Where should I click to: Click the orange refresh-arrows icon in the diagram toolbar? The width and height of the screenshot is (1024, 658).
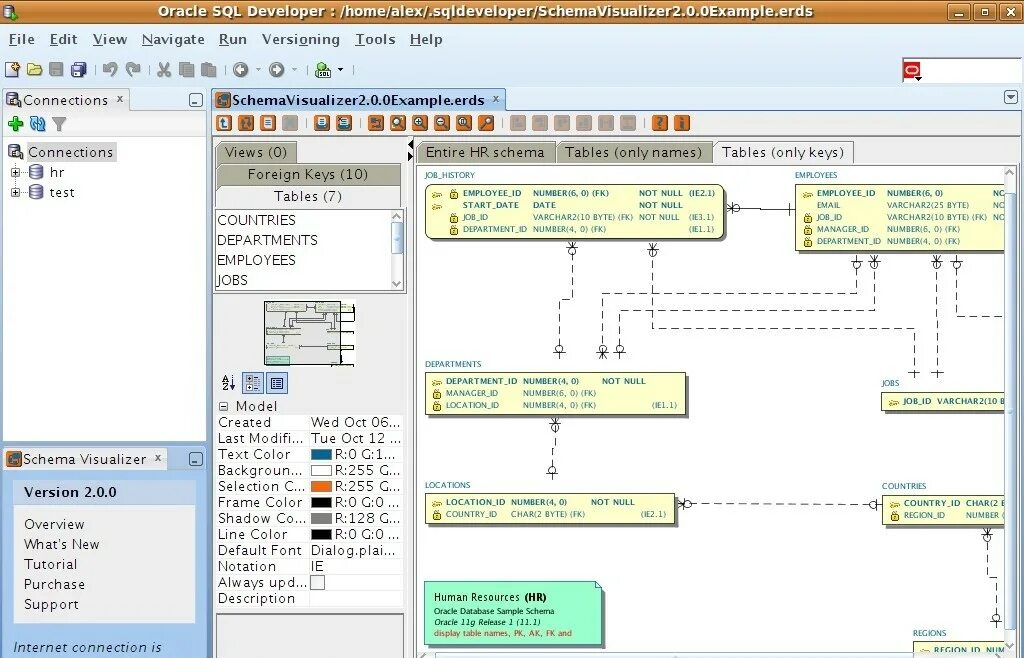point(246,123)
